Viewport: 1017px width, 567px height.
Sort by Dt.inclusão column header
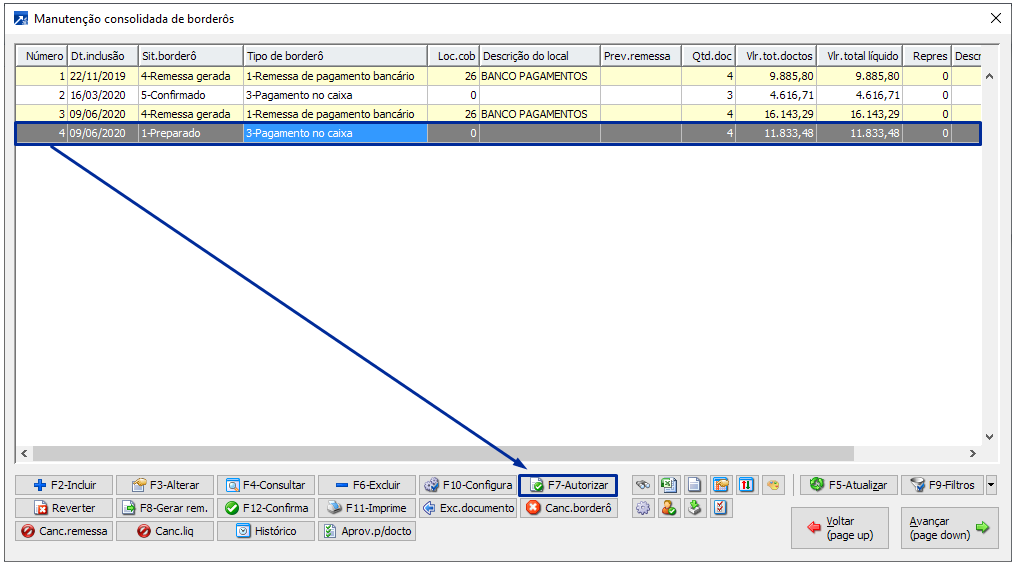[102, 56]
